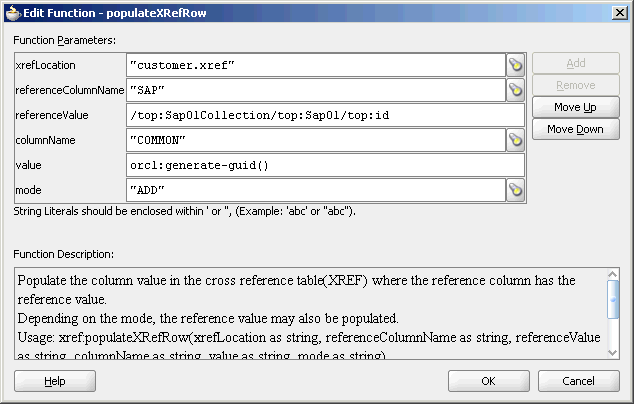634x404 pixels.
Task: Click description scrollbar up arrow
Action: (613, 275)
